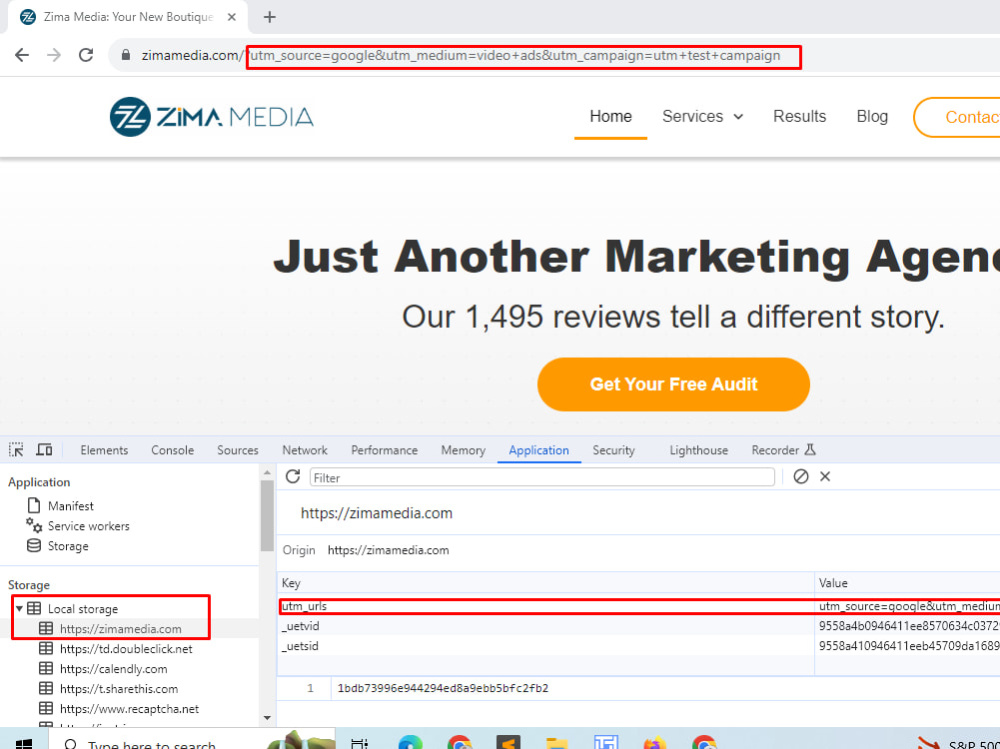Delete selected entry with the X icon
This screenshot has width=1000, height=749.
tap(825, 477)
